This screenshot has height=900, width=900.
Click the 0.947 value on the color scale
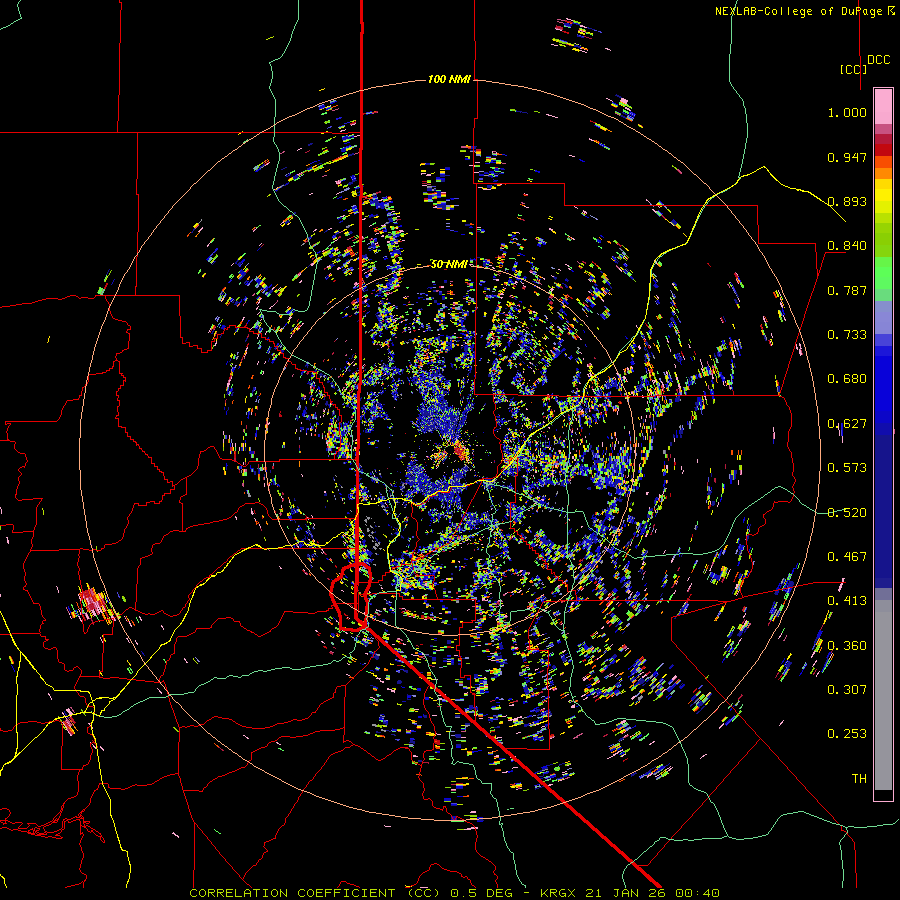point(847,157)
